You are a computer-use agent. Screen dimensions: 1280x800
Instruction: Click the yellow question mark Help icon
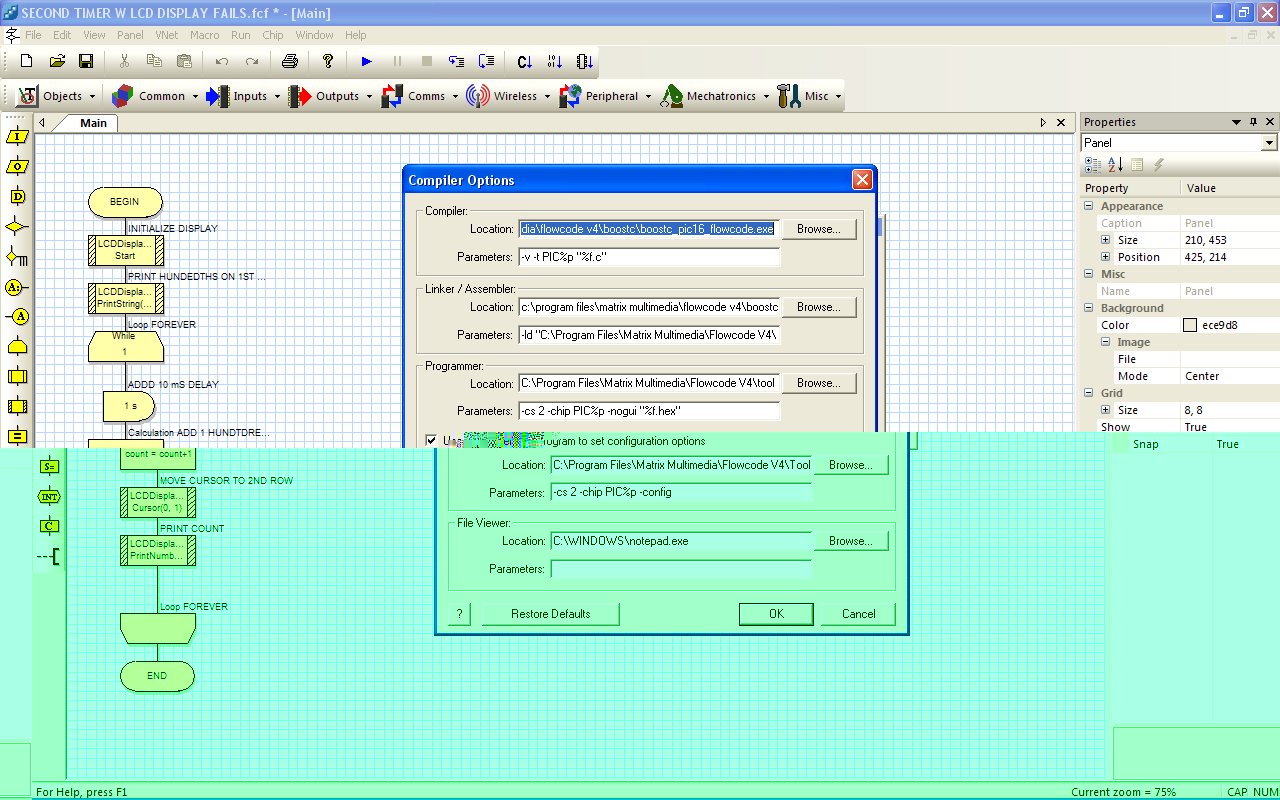(328, 61)
